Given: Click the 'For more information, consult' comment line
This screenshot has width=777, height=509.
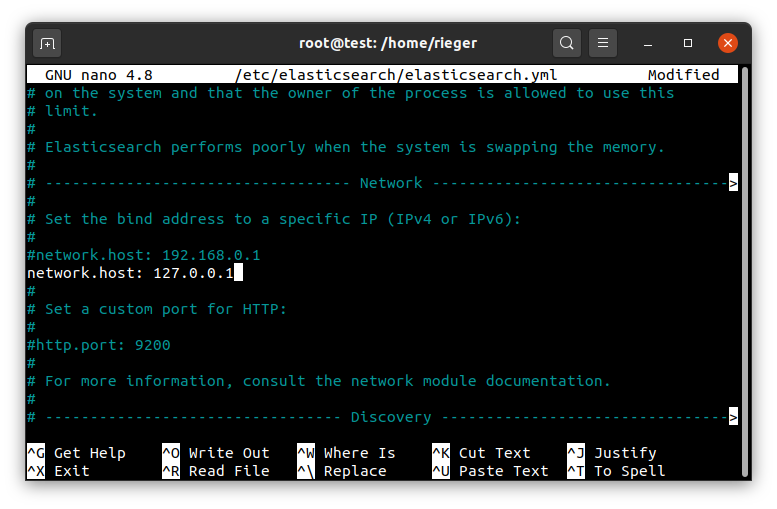Looking at the screenshot, I should (x=319, y=381).
